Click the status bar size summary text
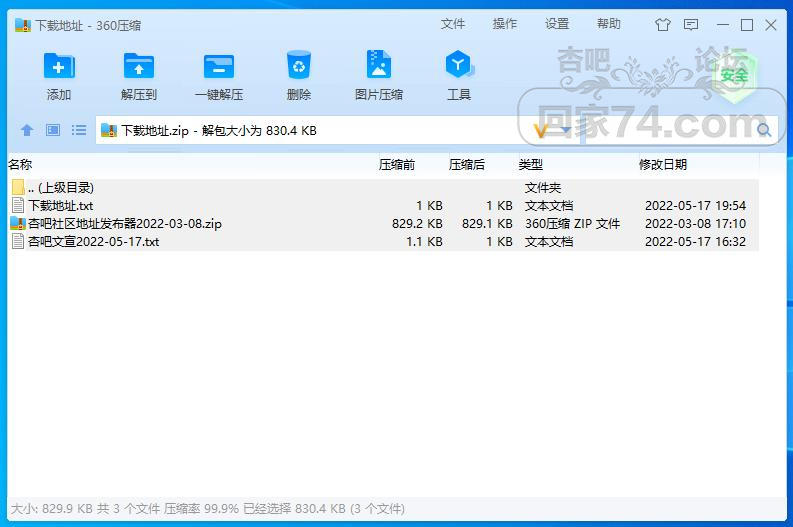793x527 pixels. point(207,508)
